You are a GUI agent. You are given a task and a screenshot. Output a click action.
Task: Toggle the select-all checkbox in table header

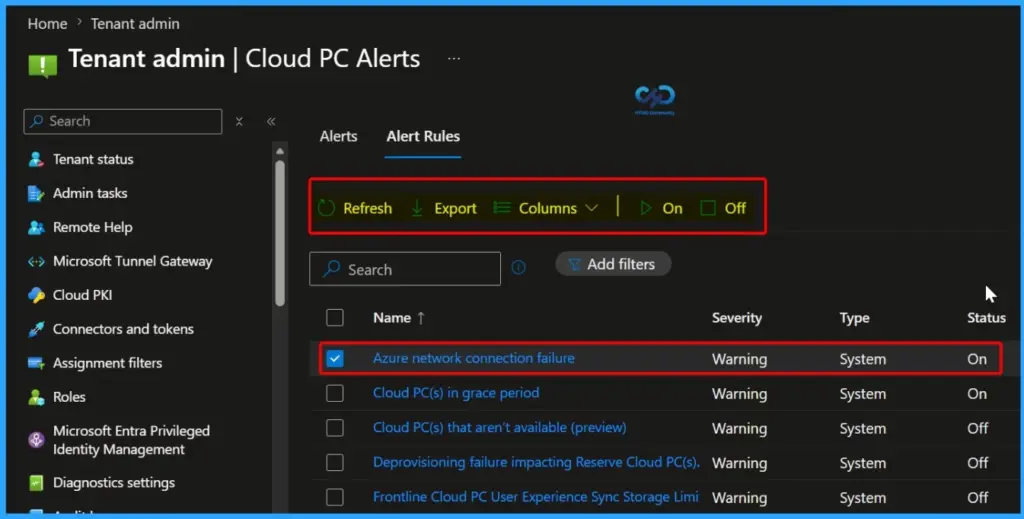tap(335, 318)
